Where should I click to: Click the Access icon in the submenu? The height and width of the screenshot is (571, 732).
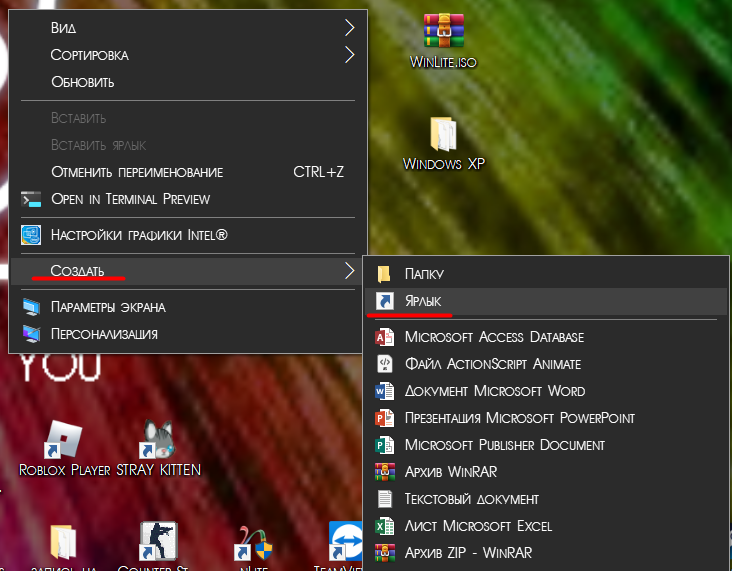pos(385,337)
